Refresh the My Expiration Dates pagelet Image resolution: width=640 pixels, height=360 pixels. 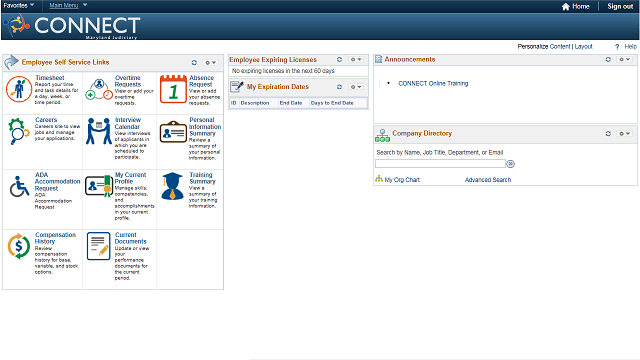pos(339,87)
